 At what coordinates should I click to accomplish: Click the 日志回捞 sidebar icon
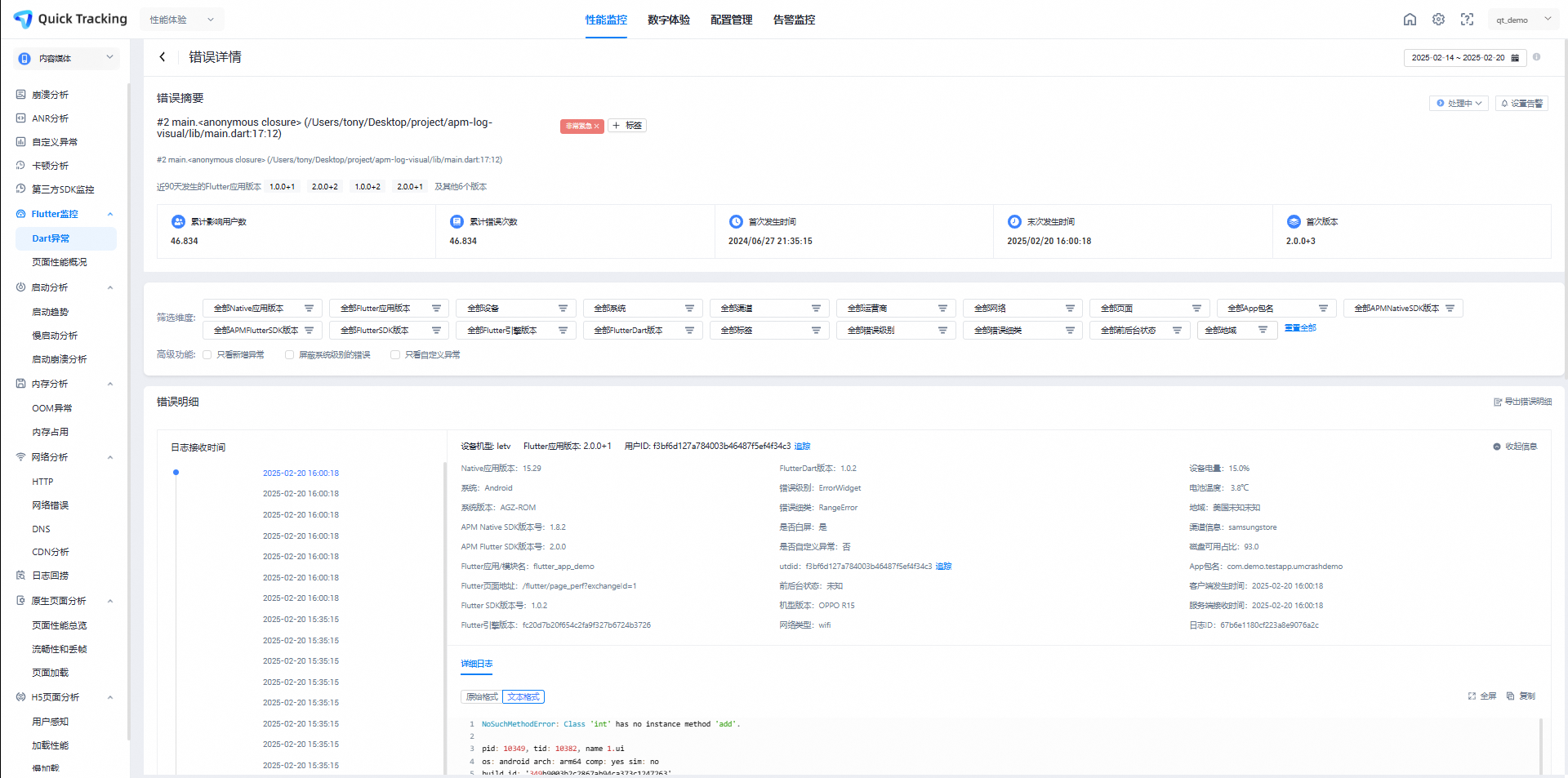point(21,576)
